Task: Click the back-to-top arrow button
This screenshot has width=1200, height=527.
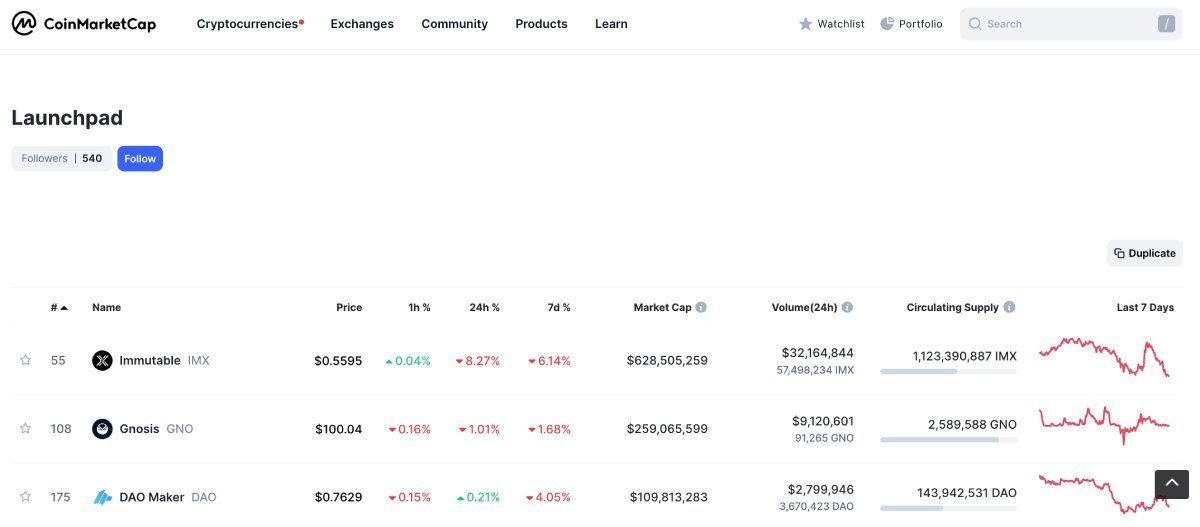Action: click(x=1172, y=484)
